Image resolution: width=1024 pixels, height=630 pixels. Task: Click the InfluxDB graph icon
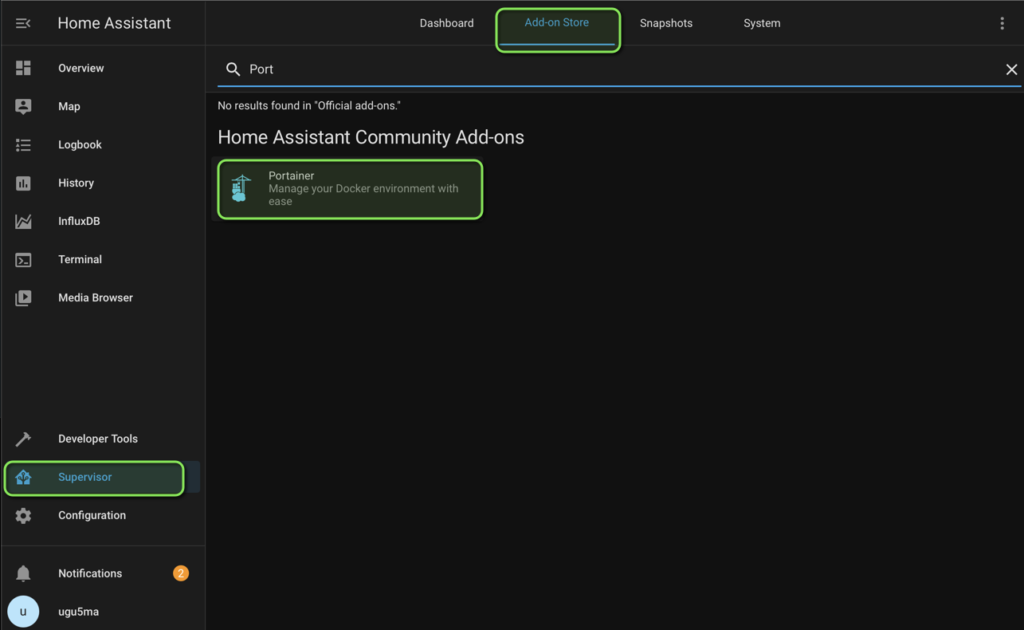(24, 221)
